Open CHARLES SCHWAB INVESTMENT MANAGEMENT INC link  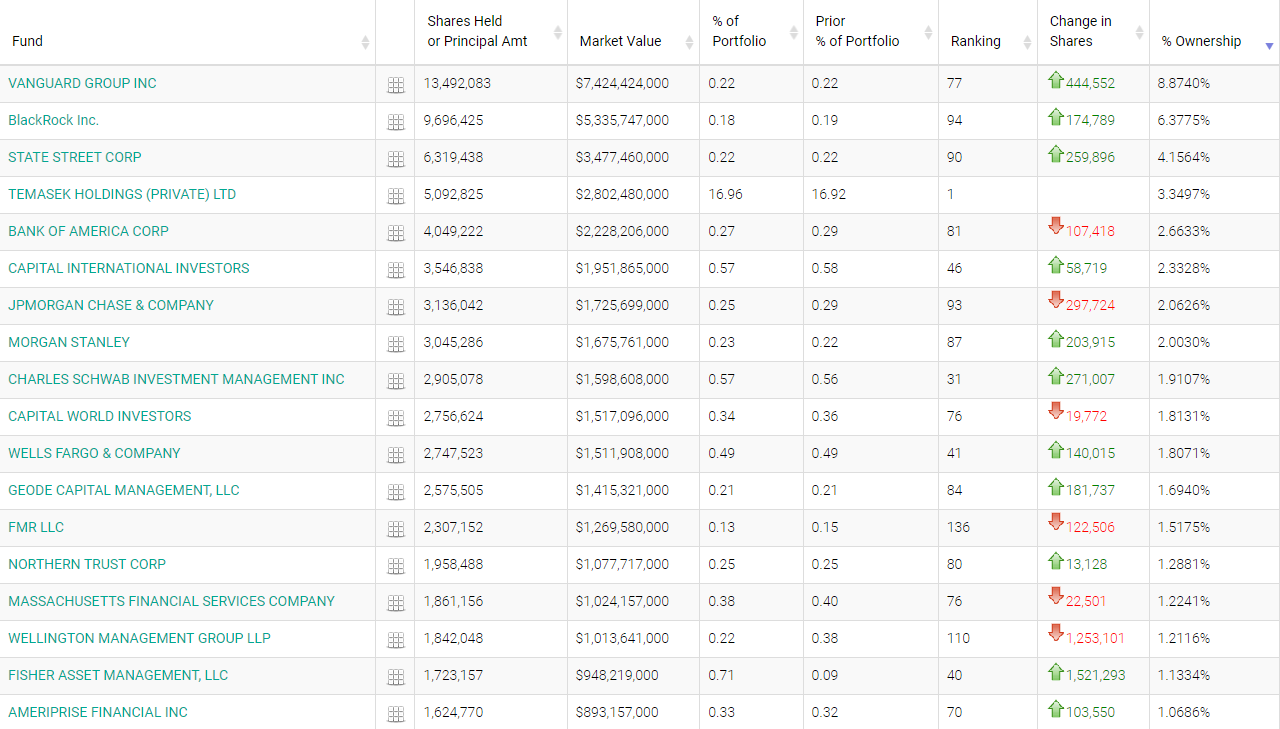point(176,379)
